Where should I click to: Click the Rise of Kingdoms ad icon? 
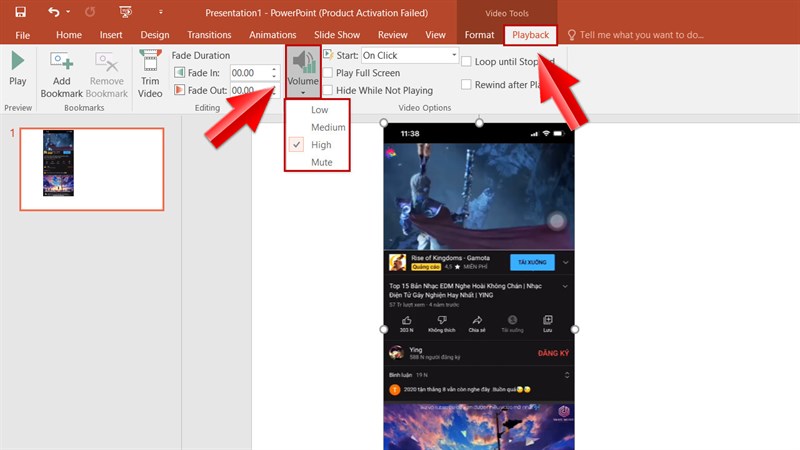397,262
